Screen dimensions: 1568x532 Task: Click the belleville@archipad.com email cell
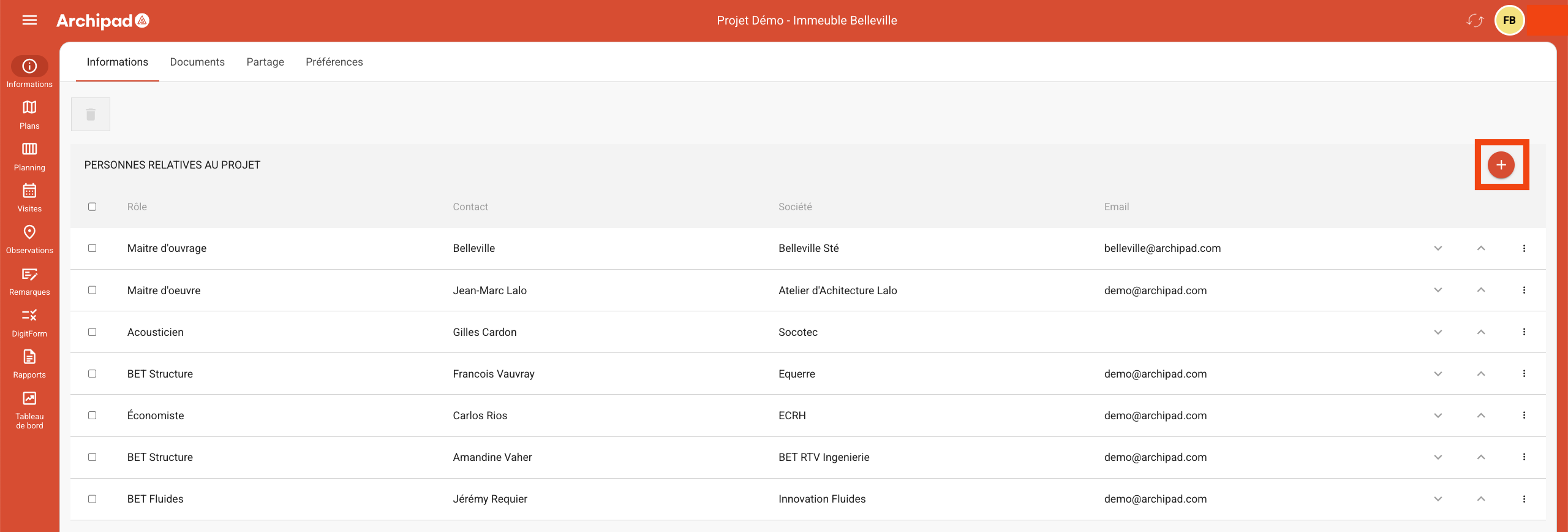(x=1162, y=248)
